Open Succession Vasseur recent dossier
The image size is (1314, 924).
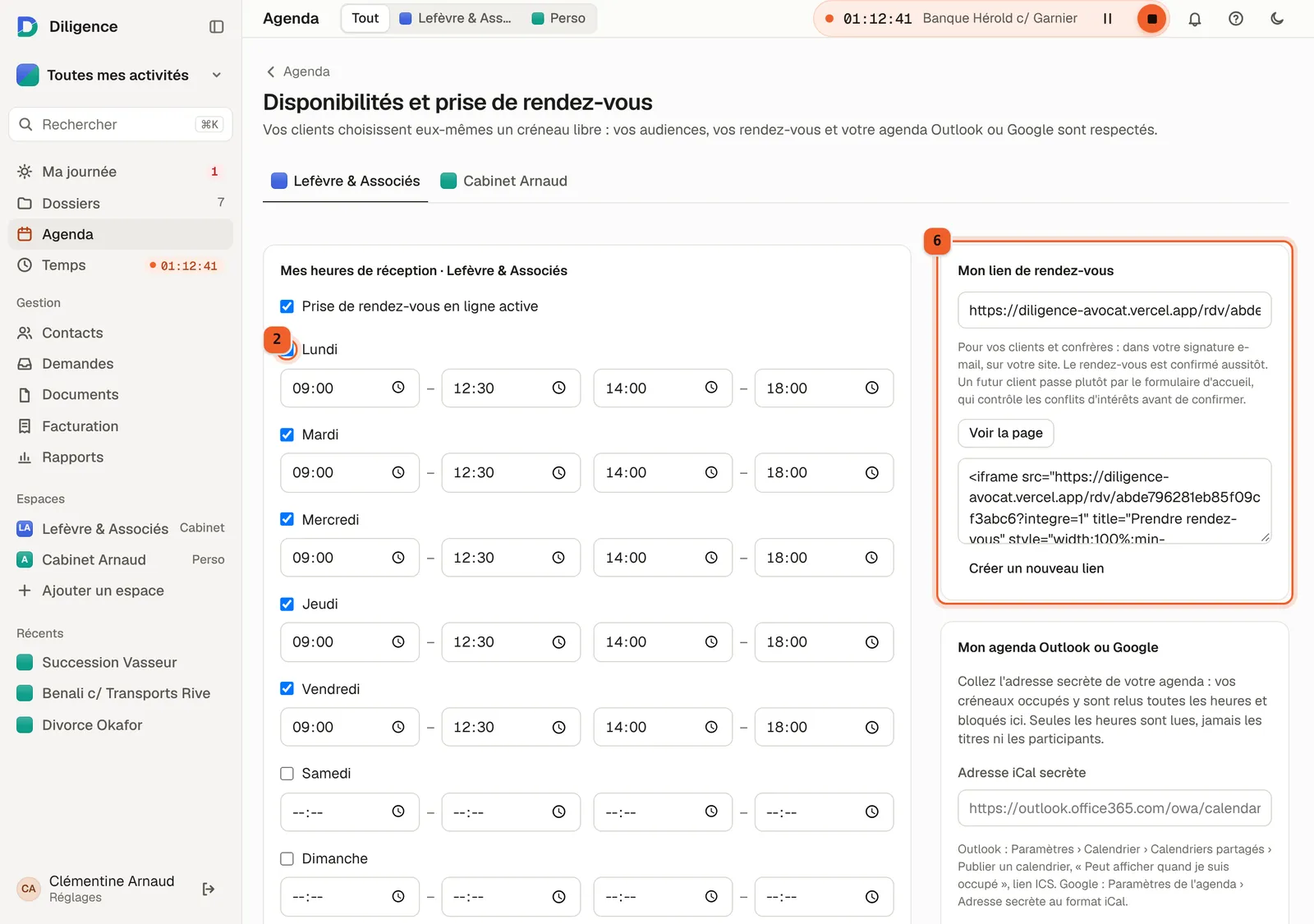pos(121,662)
